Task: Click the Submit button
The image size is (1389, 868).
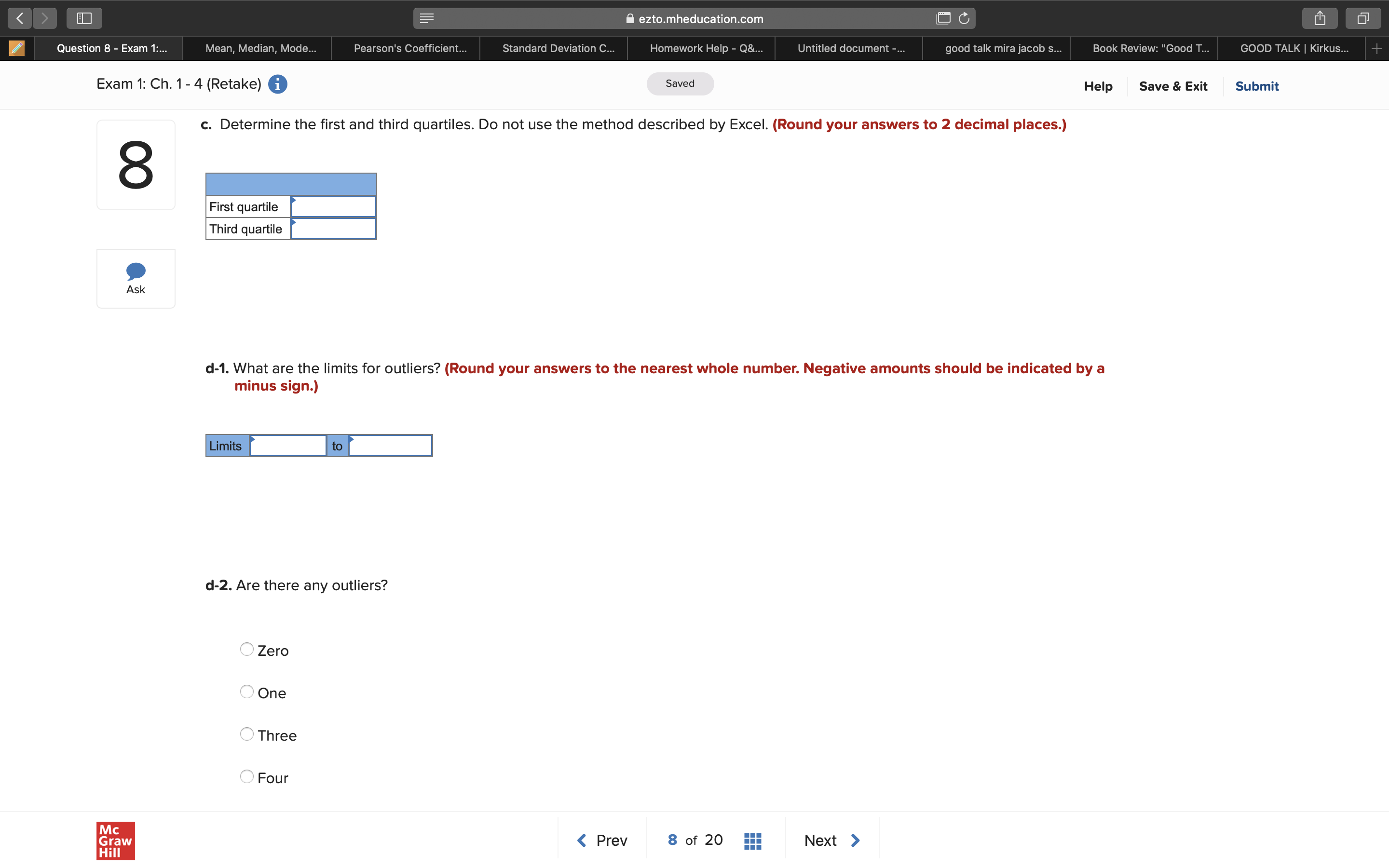Action: pyautogui.click(x=1256, y=85)
